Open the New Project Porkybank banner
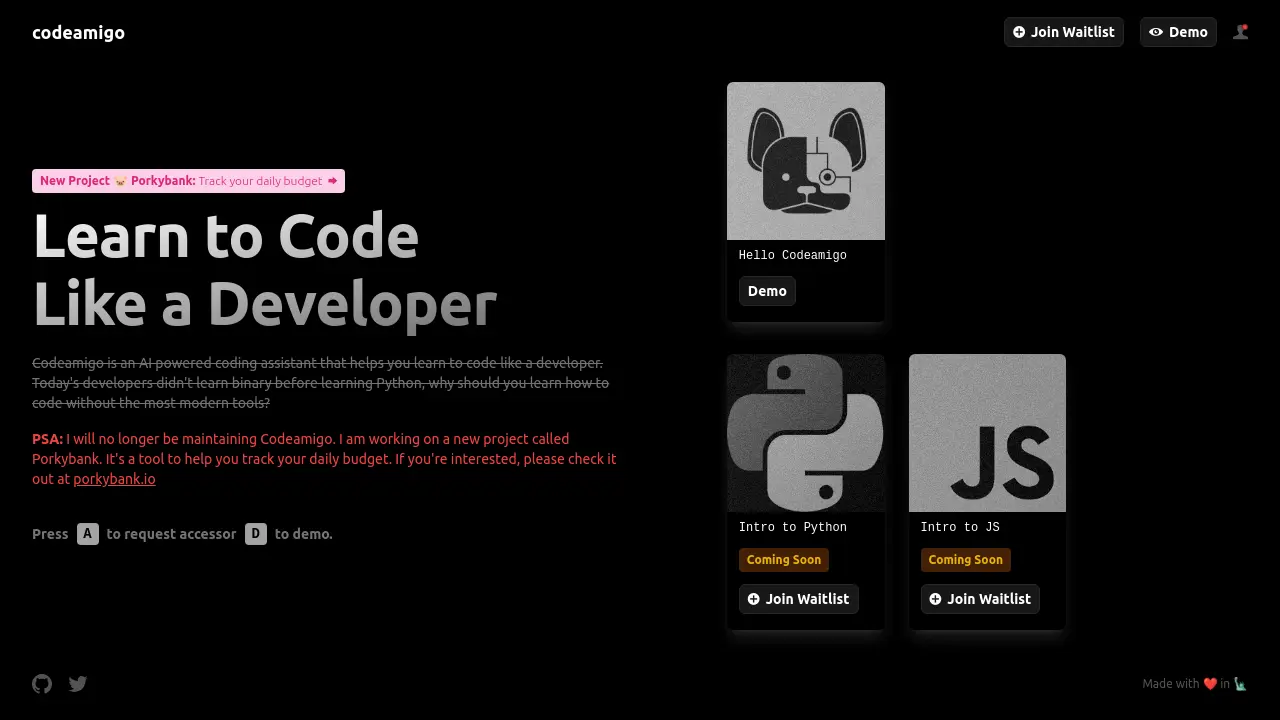1280x720 pixels. (188, 181)
